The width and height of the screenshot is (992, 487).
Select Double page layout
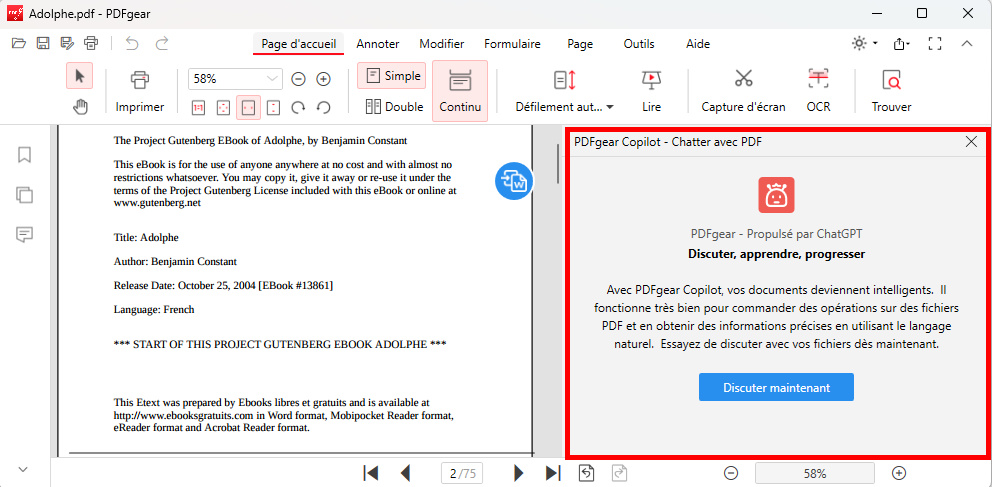tap(394, 107)
